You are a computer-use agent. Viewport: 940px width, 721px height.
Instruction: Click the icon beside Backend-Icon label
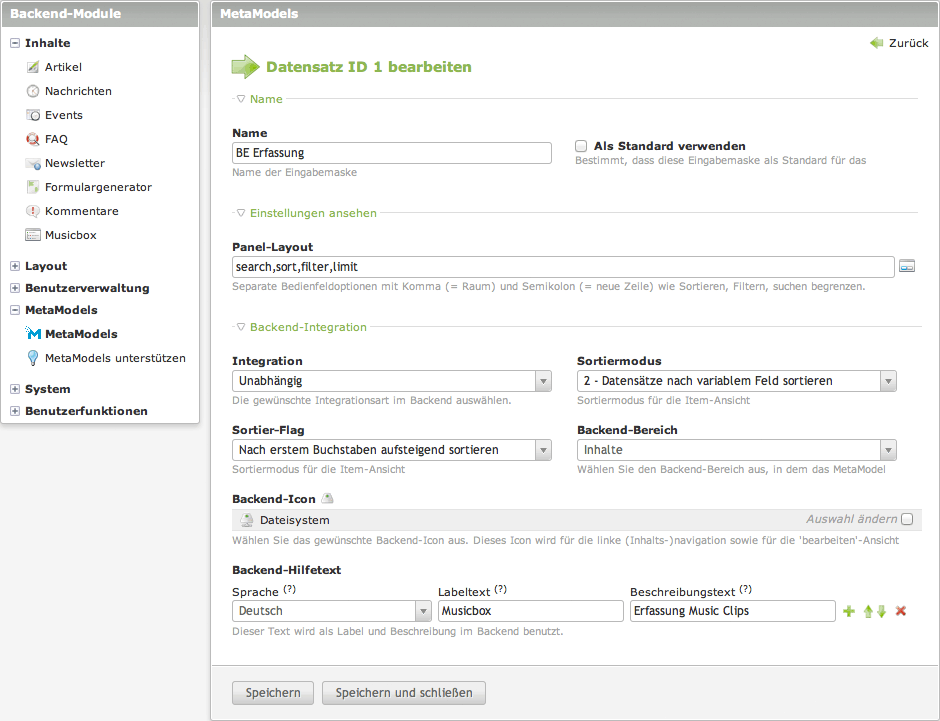tap(327, 499)
